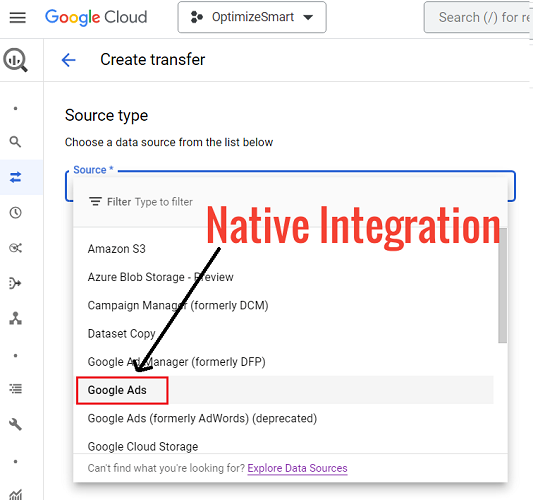Image resolution: width=533 pixels, height=500 pixels.
Task: Open the Analytics Hub icon in sidebar
Action: coord(15,248)
